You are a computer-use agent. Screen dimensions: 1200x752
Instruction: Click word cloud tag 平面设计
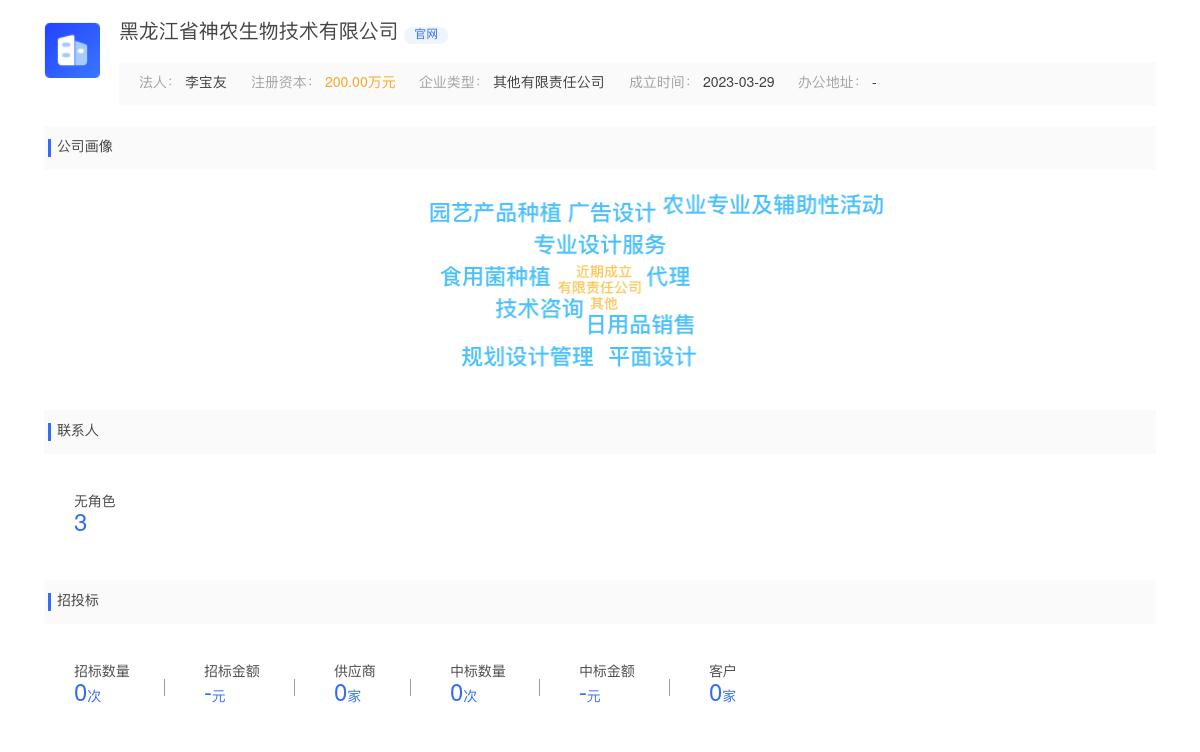coord(652,357)
